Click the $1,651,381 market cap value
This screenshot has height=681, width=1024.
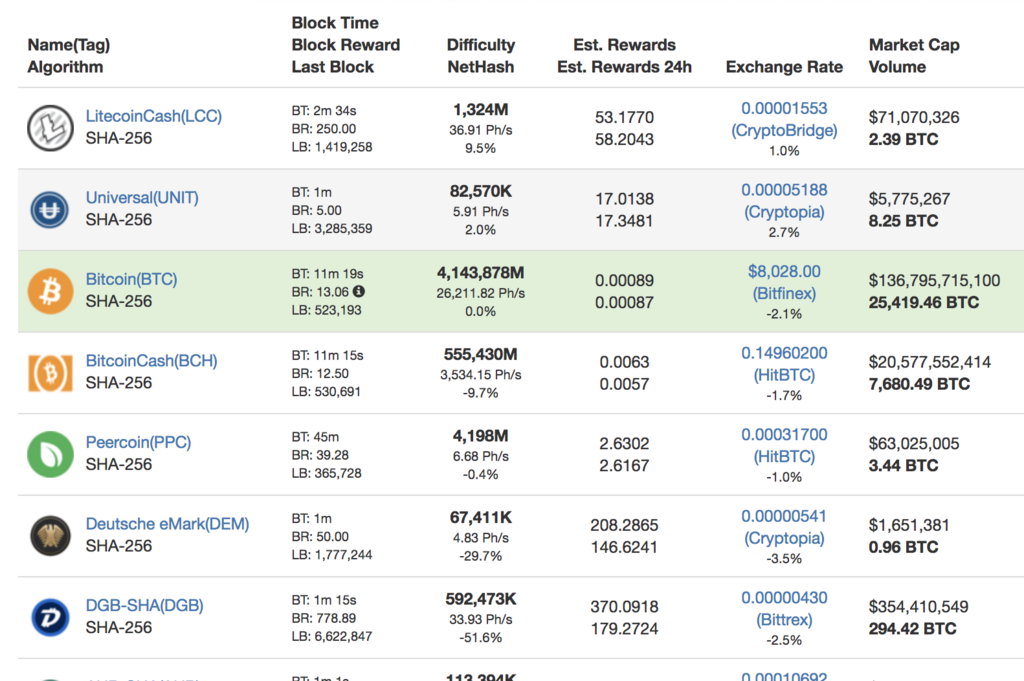click(908, 526)
